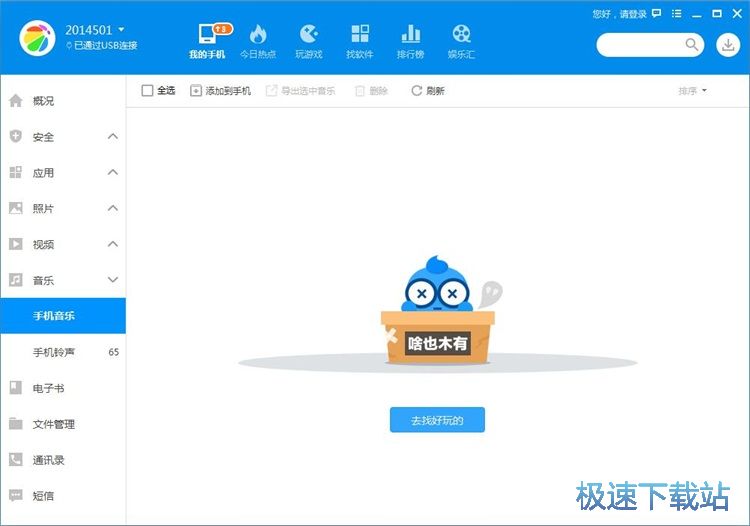This screenshot has width=750, height=526.
Task: Click the 通讯录 phone icon
Action: pos(16,460)
